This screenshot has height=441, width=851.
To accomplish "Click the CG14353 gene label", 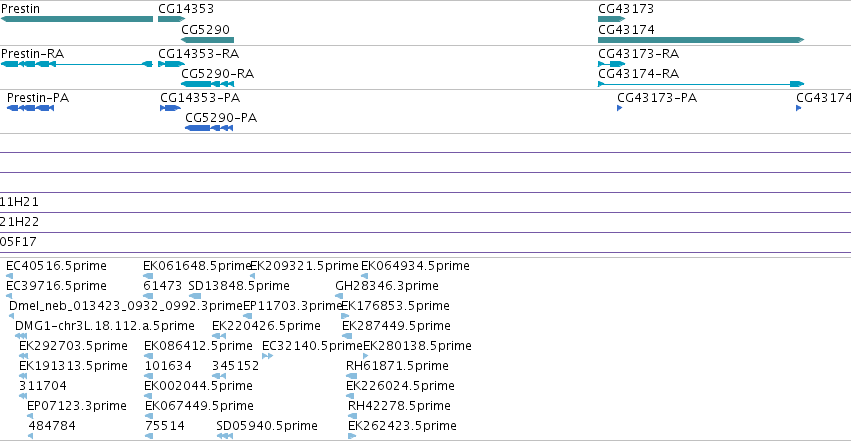I will (x=186, y=9).
